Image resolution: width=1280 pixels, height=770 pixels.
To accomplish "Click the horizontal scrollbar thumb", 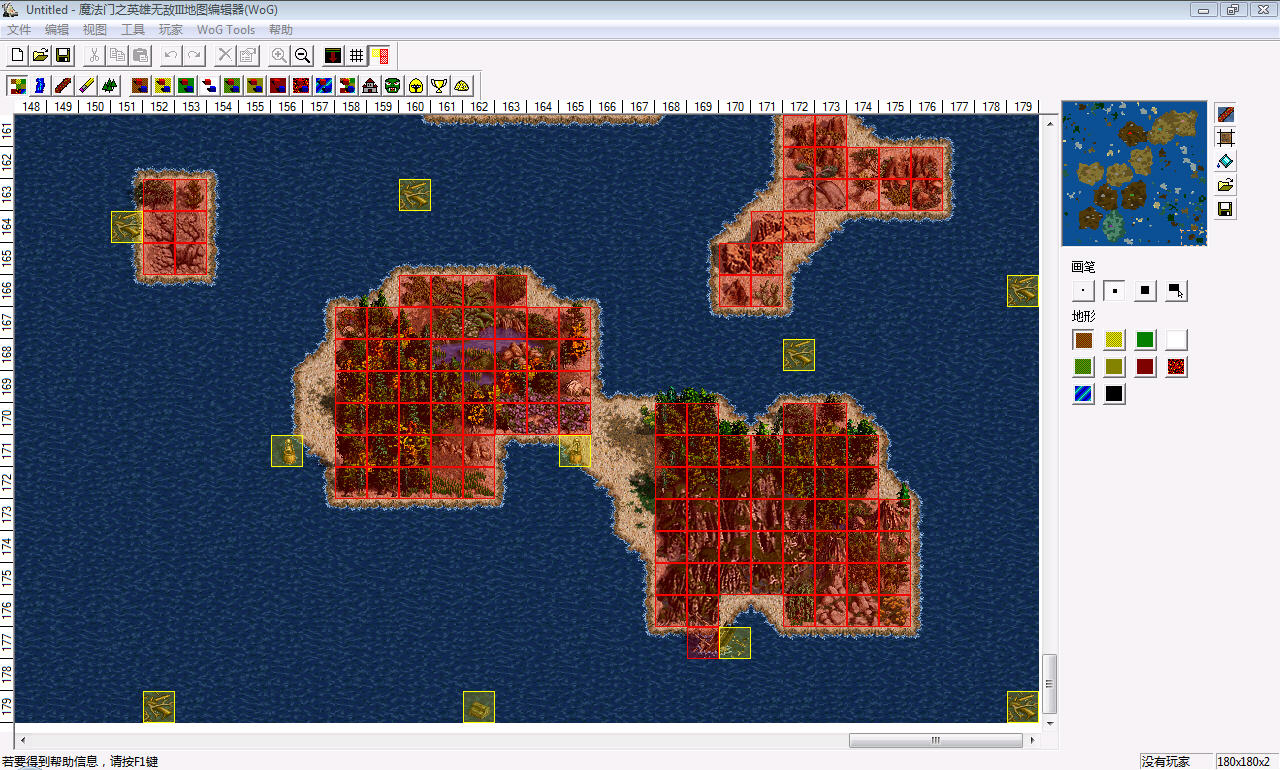I will coord(936,741).
